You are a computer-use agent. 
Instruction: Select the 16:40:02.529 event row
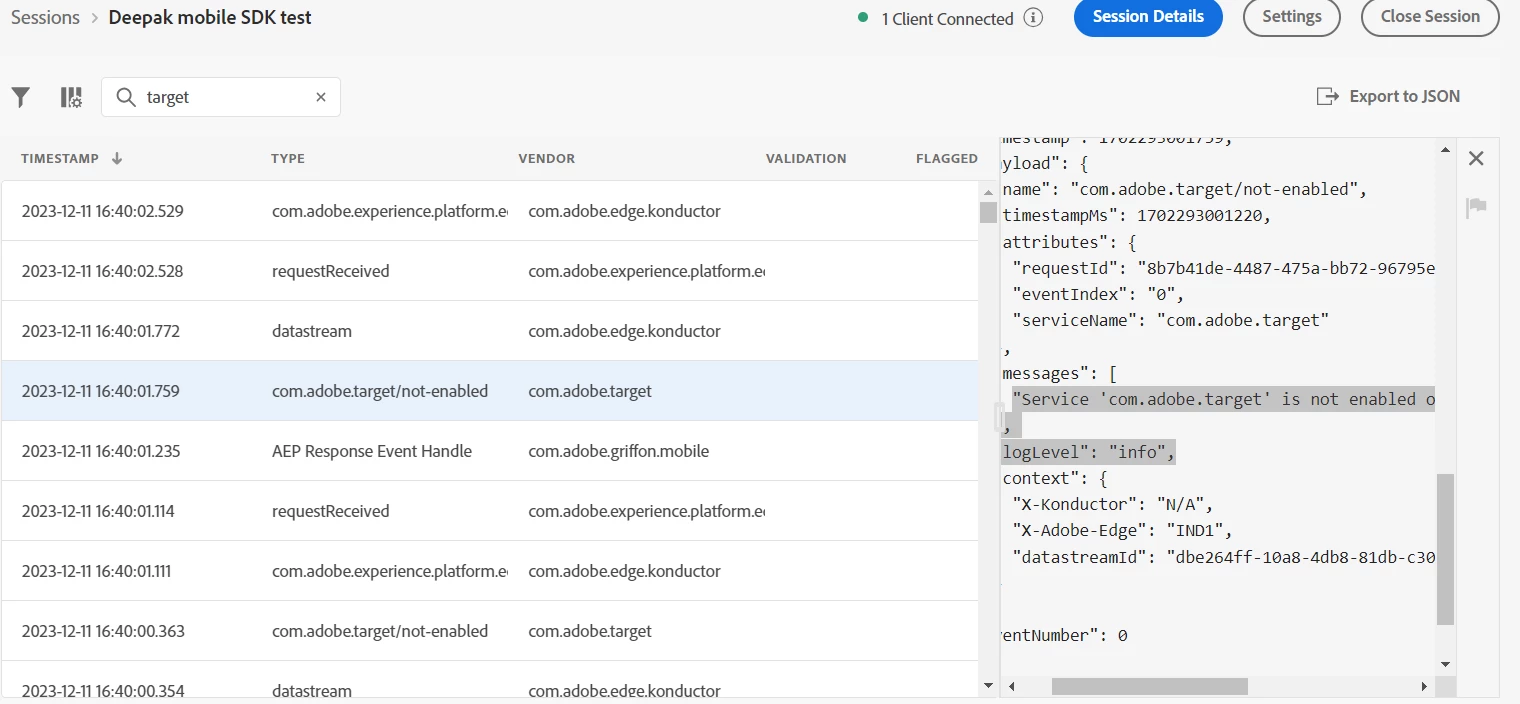tap(490, 211)
